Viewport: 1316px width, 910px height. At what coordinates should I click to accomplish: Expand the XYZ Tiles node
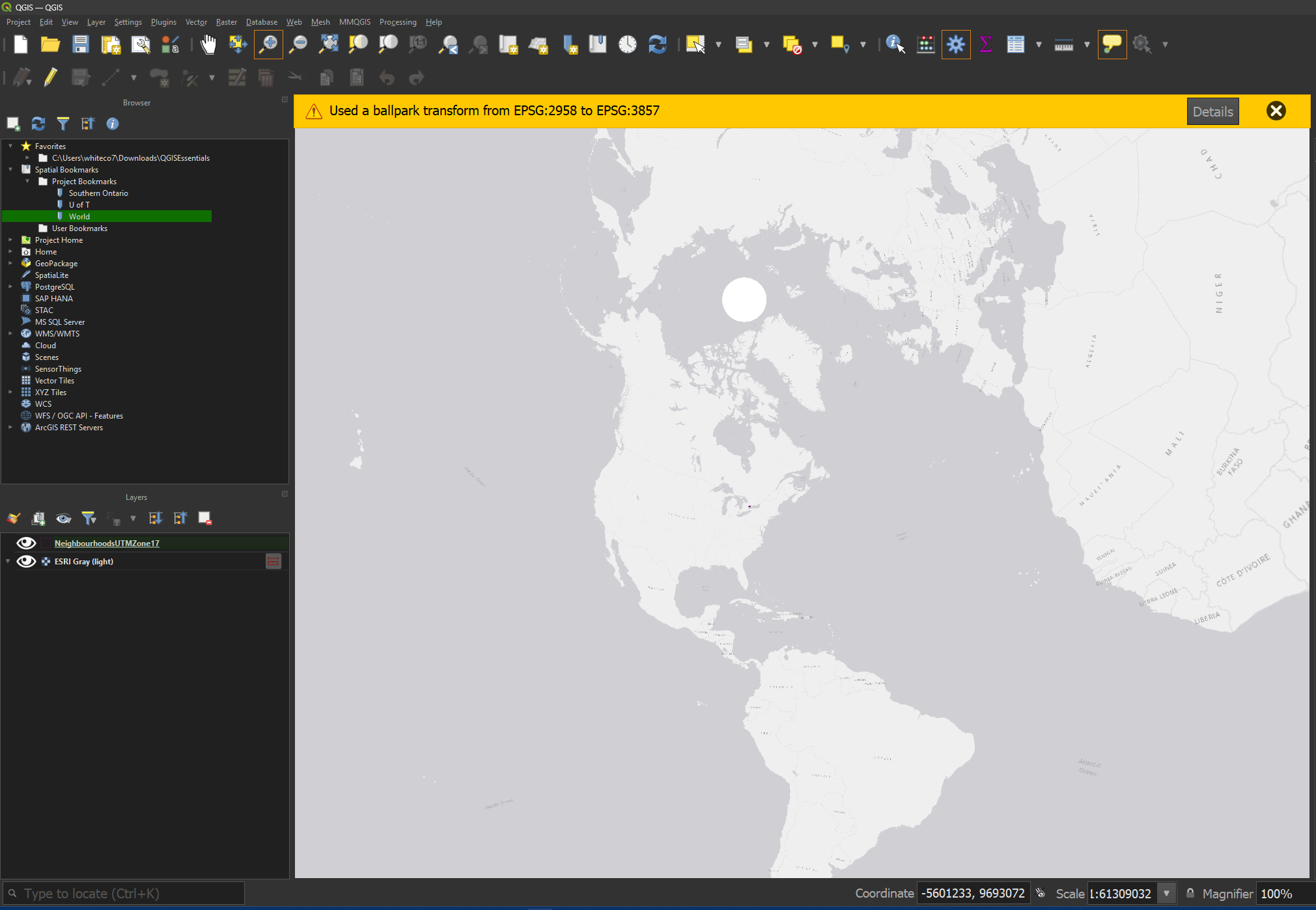coord(10,392)
